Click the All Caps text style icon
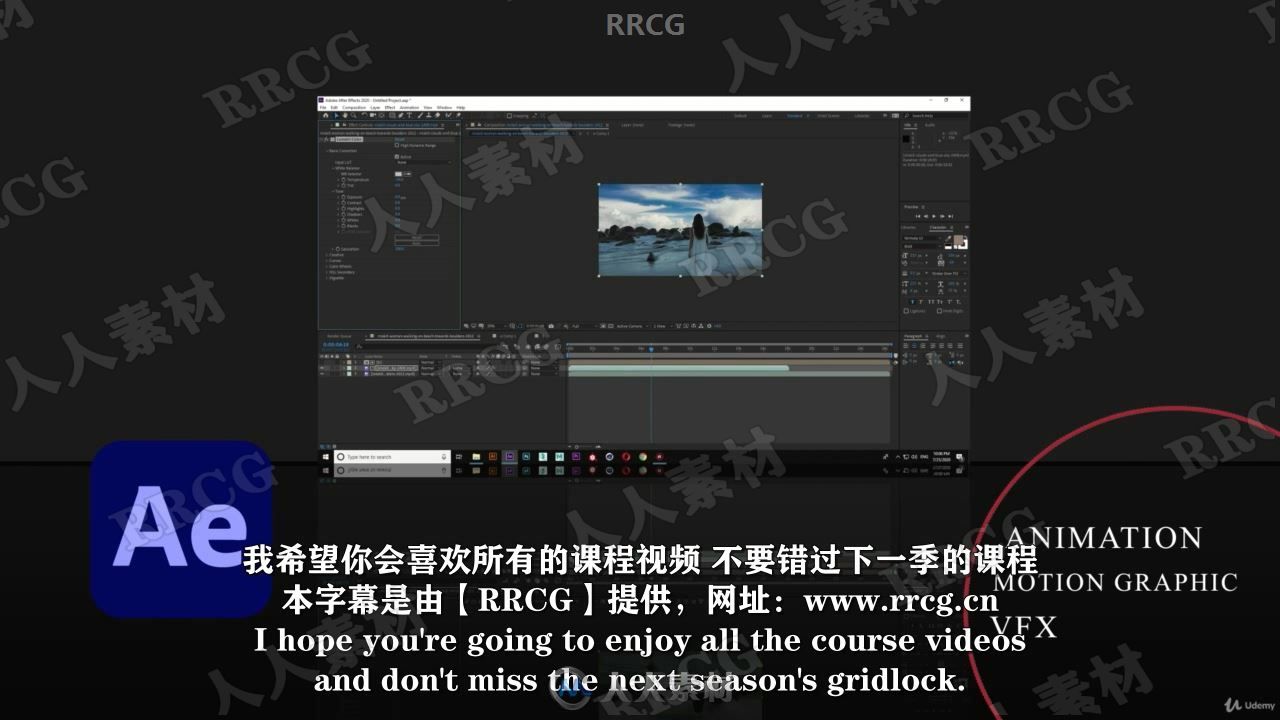The image size is (1280, 720). [x=931, y=302]
